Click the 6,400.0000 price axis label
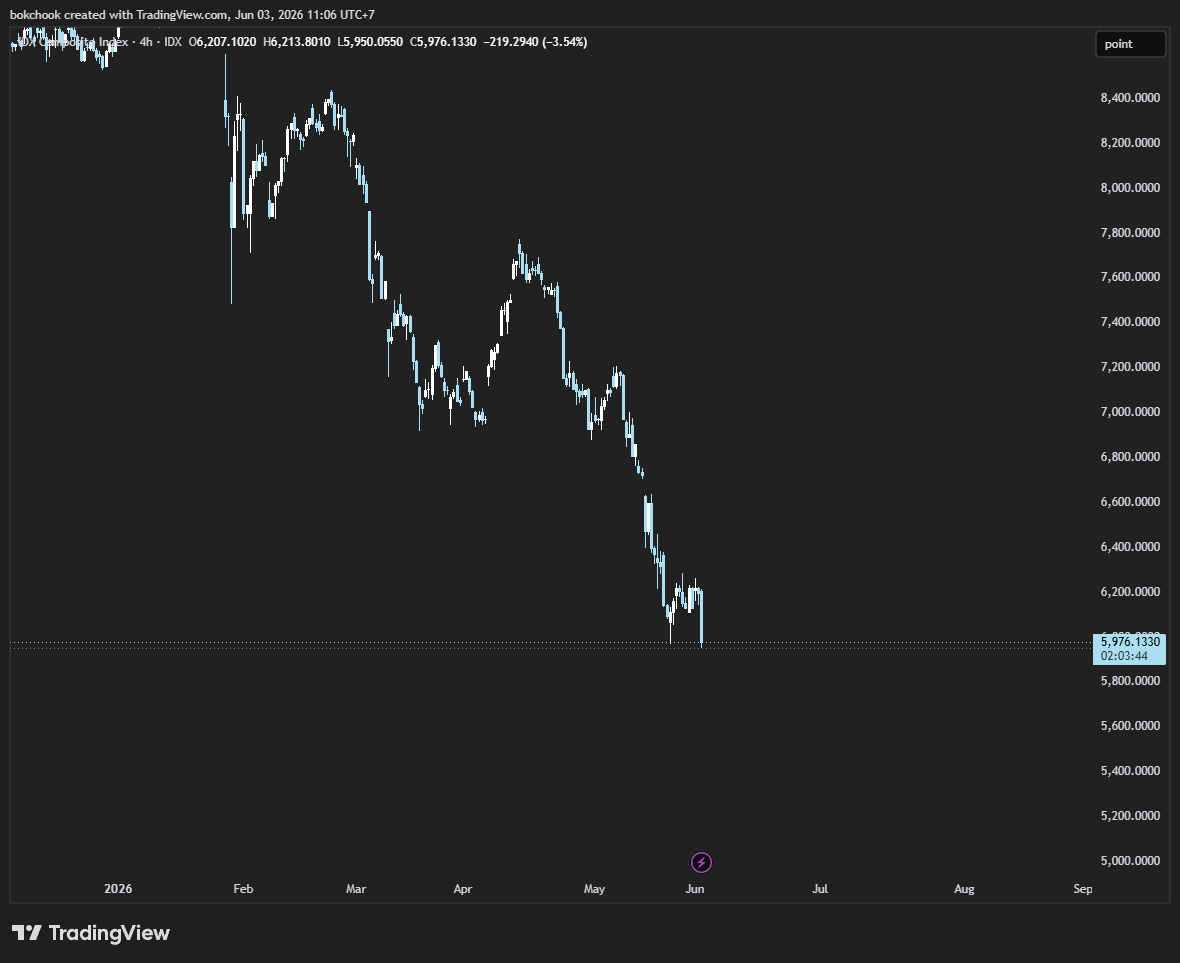 tap(1130, 547)
